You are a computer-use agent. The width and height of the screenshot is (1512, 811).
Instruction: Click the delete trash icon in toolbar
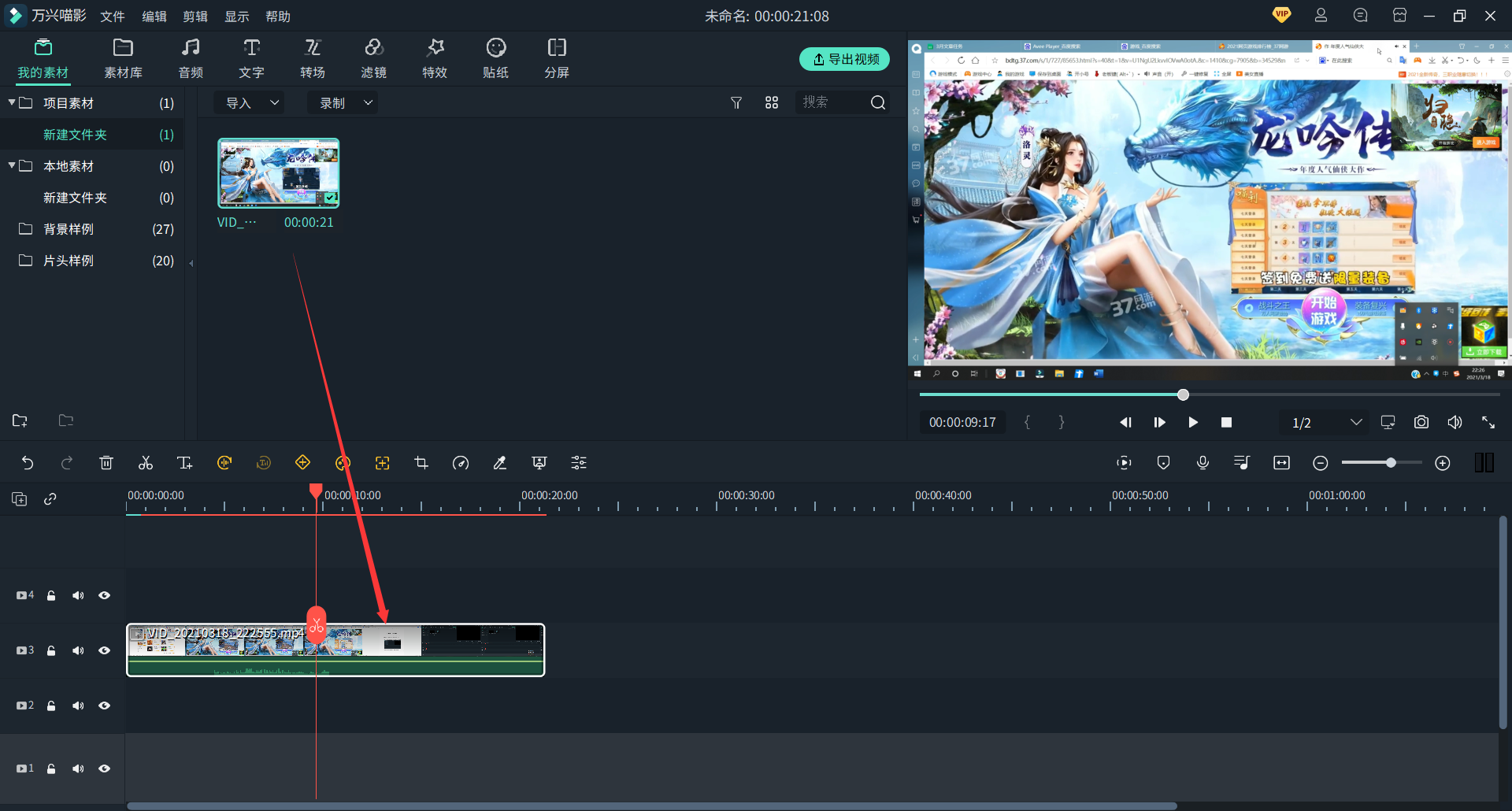[106, 463]
